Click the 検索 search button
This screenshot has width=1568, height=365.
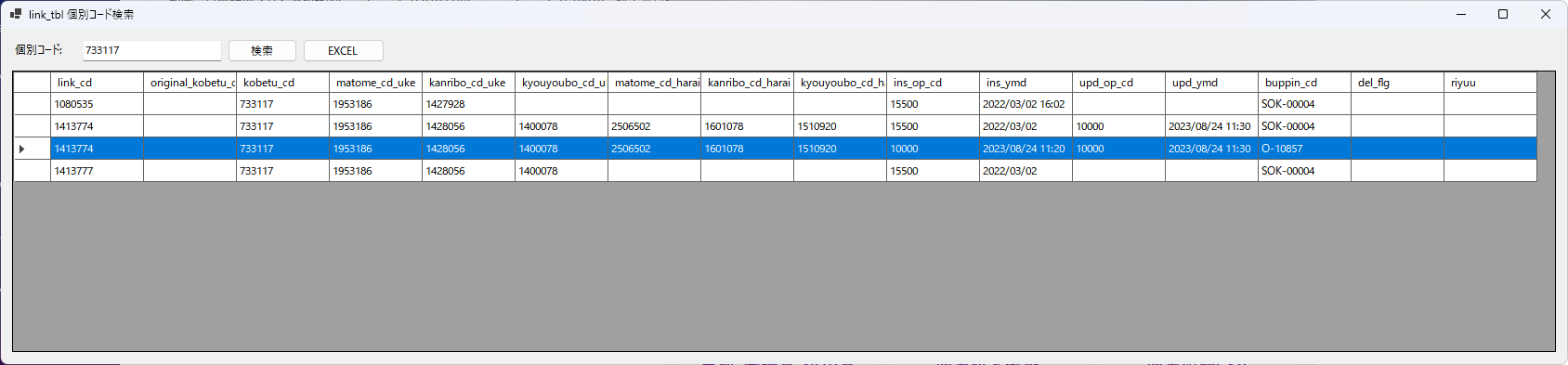coord(262,51)
